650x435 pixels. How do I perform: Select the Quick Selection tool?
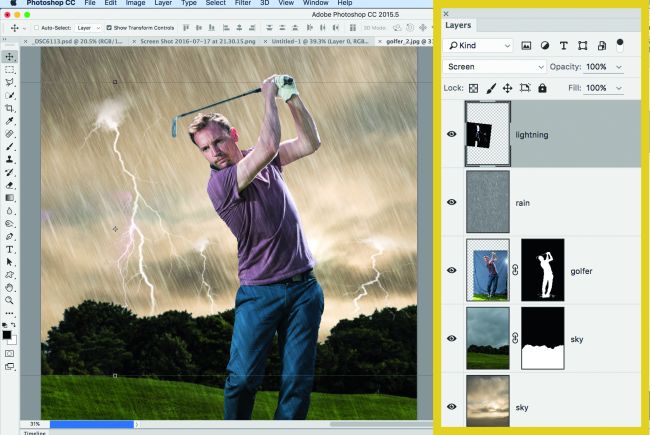(x=9, y=95)
